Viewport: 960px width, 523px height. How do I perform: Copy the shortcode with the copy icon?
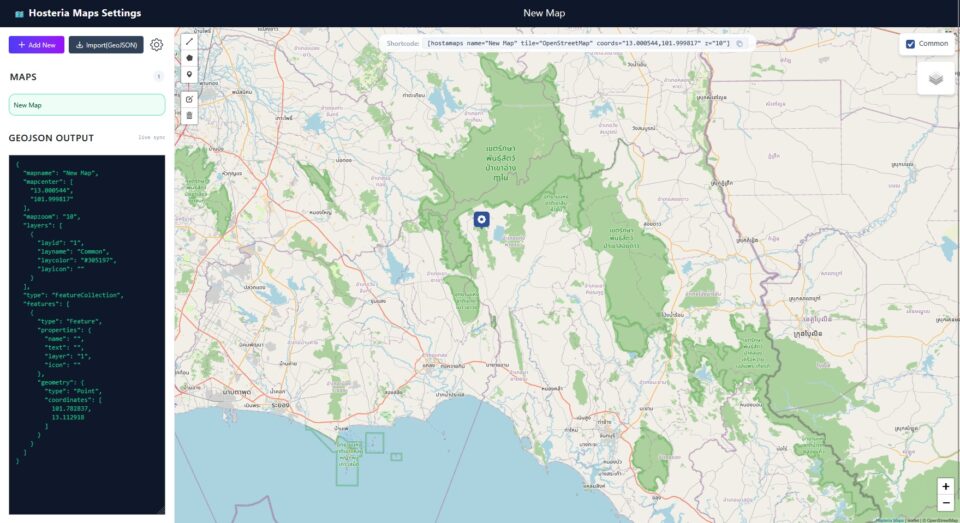pos(740,43)
